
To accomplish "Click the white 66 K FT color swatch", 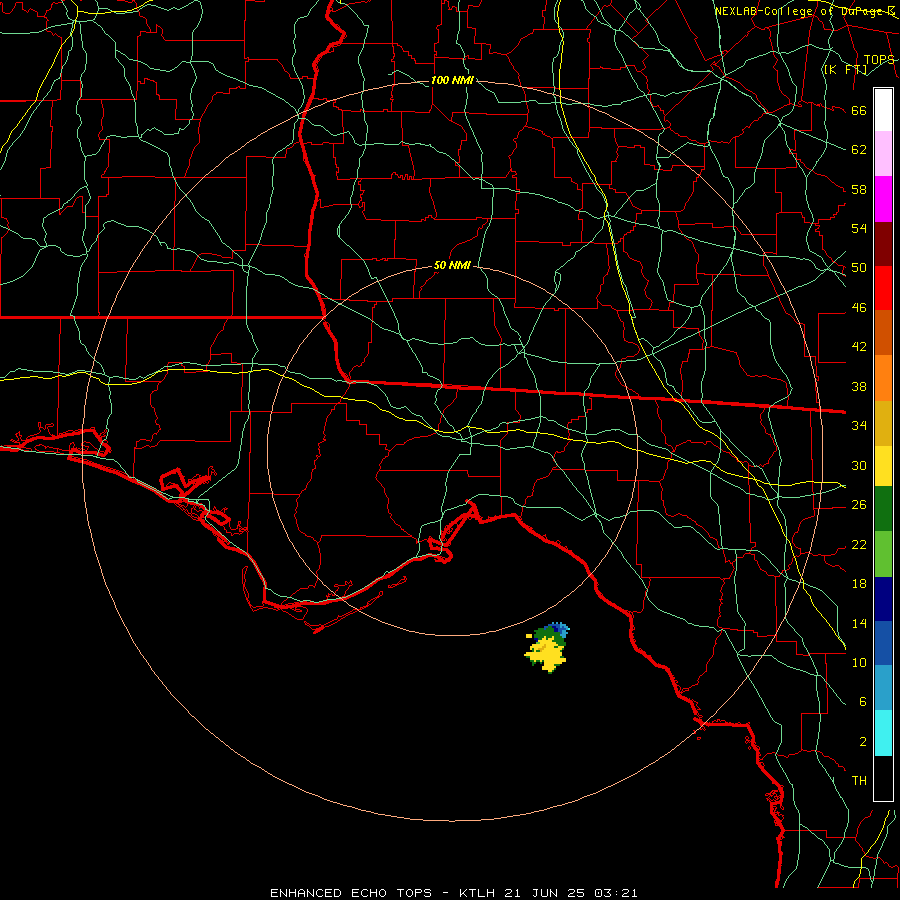I will click(x=883, y=110).
